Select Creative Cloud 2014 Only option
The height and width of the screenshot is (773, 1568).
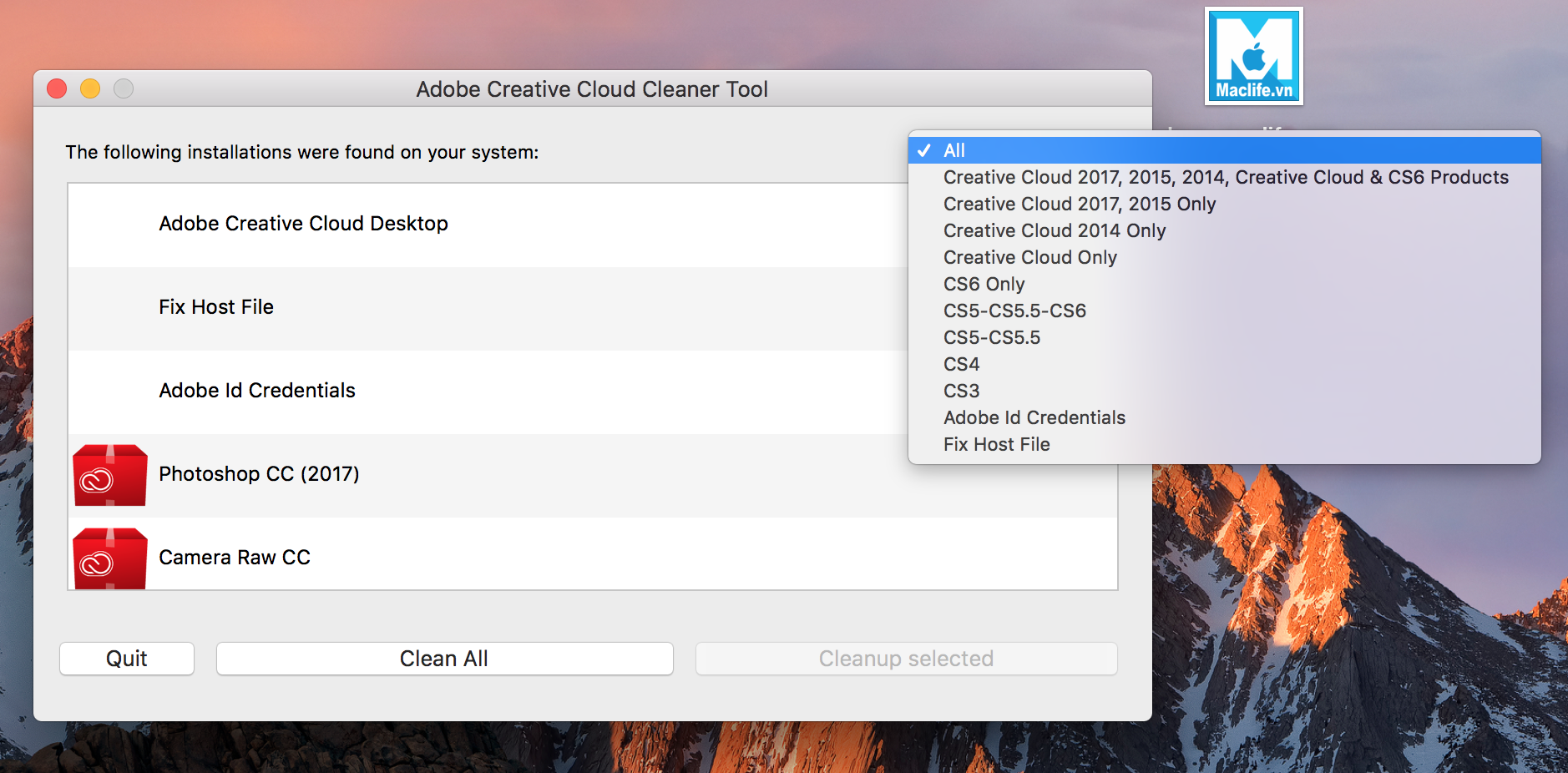click(x=1054, y=230)
